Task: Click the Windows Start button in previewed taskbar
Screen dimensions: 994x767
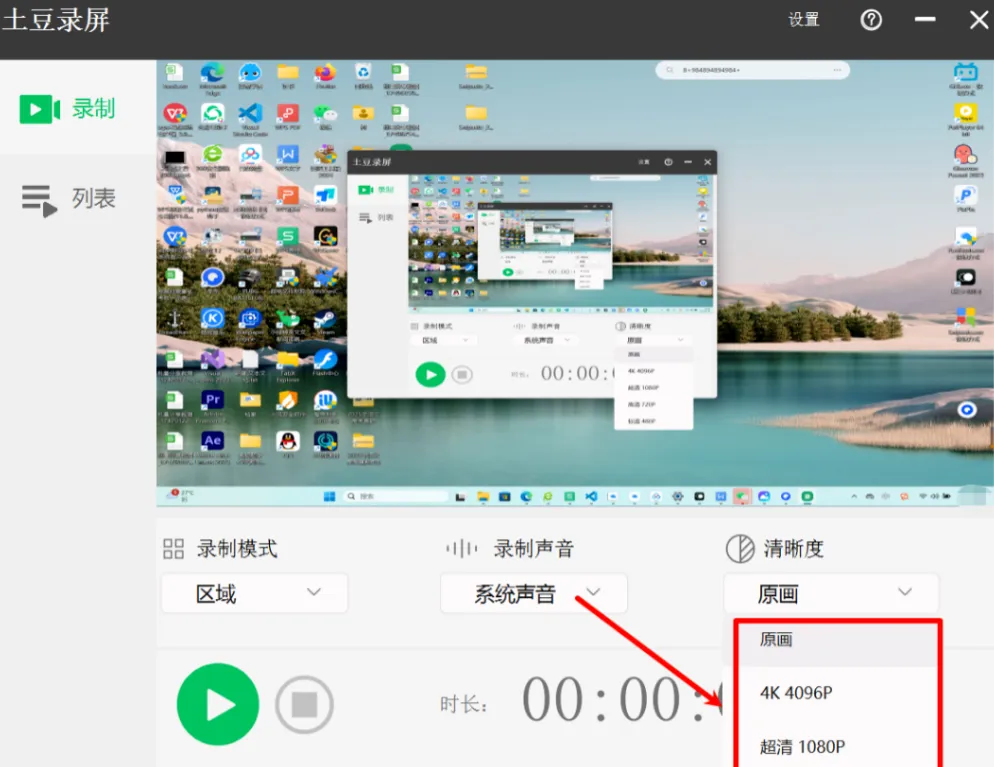Action: 329,496
